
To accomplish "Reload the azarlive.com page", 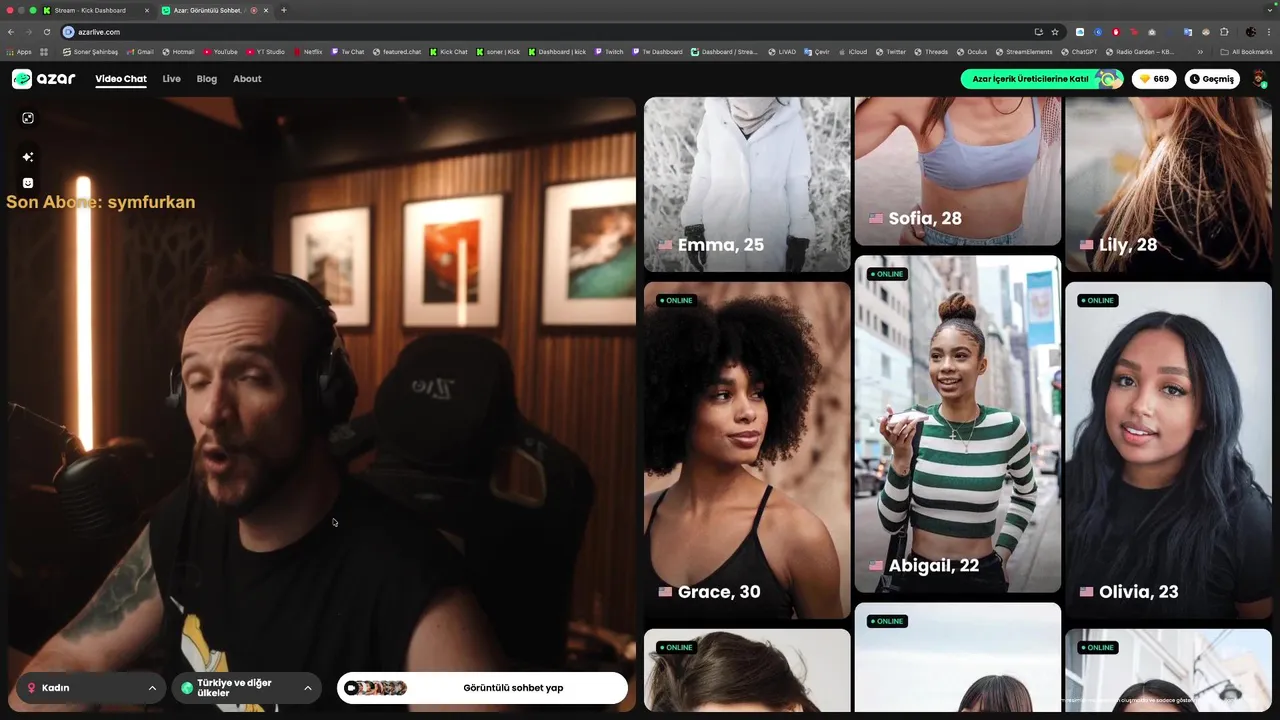I will coord(46,32).
